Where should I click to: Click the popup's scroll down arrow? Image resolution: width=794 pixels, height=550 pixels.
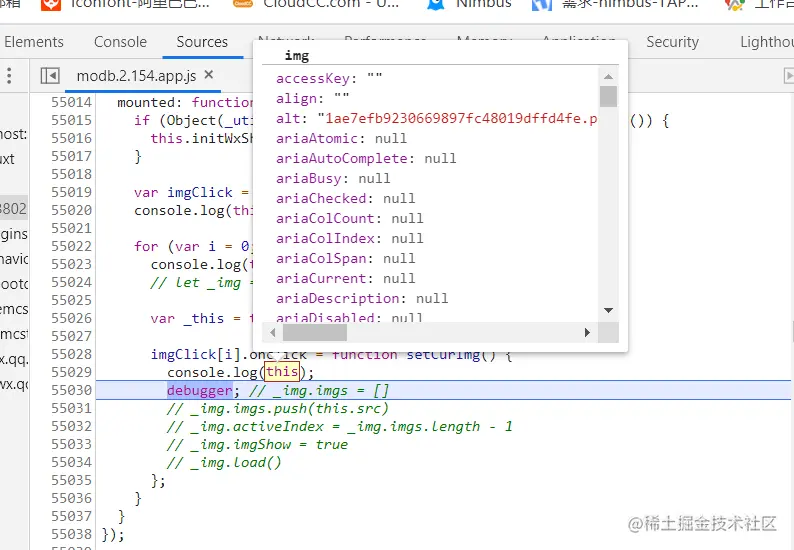click(609, 310)
